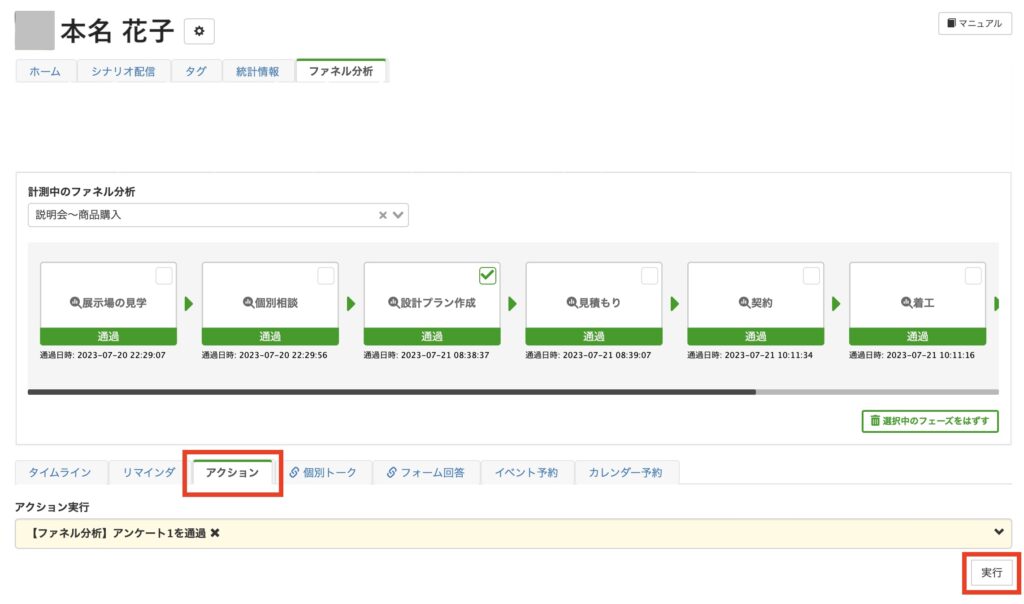Click magnifier icon on 着工 phase
Image resolution: width=1024 pixels, height=604 pixels.
[906, 303]
